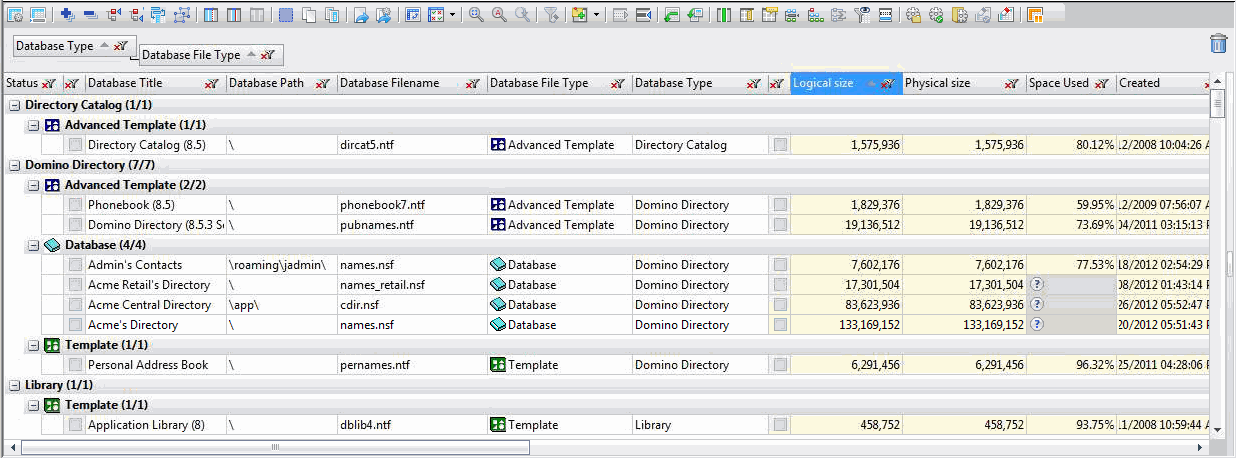1236x458 pixels.
Task: Click the orange grid layout icon
Action: click(x=1035, y=15)
